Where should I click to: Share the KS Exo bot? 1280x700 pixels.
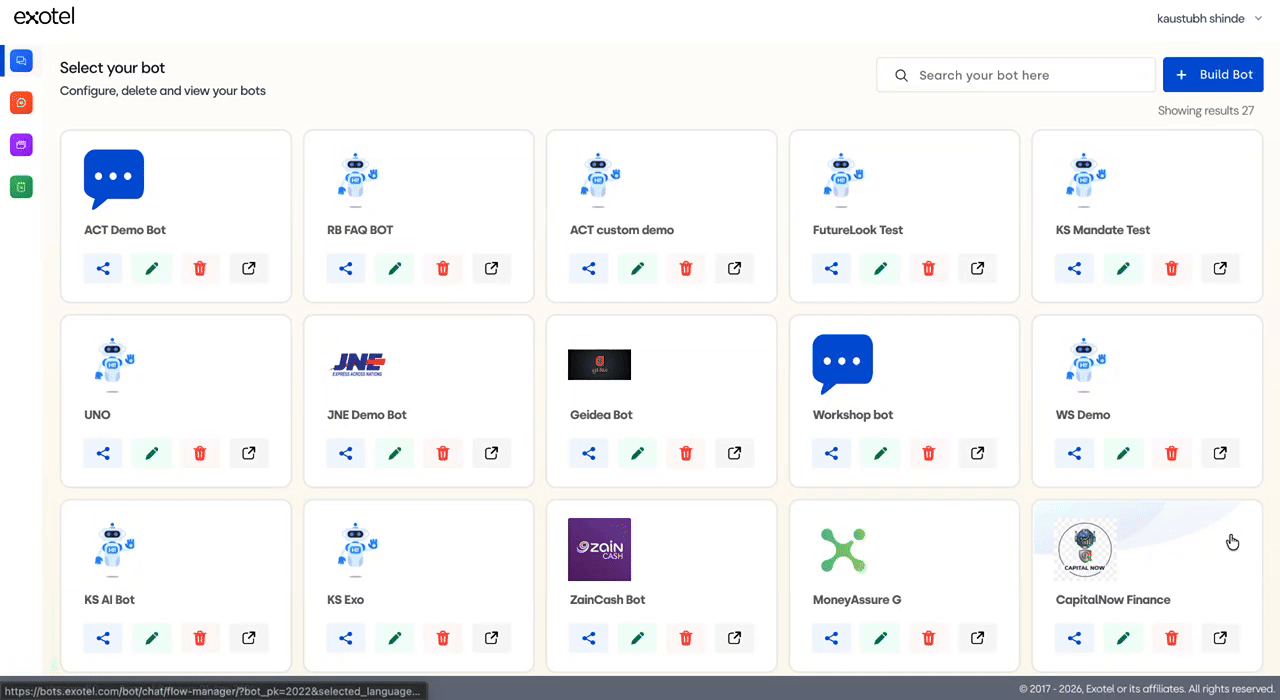[x=346, y=638]
